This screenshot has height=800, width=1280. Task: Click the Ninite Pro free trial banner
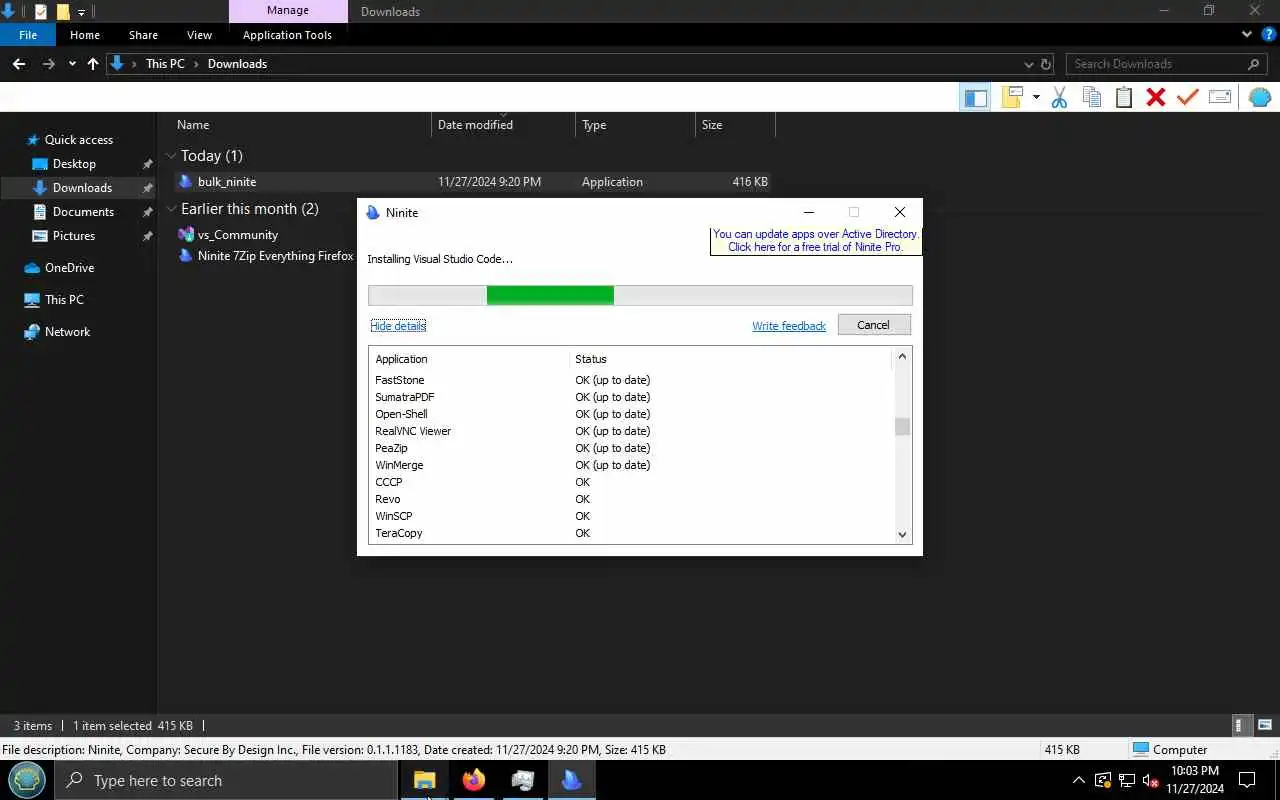(815, 241)
